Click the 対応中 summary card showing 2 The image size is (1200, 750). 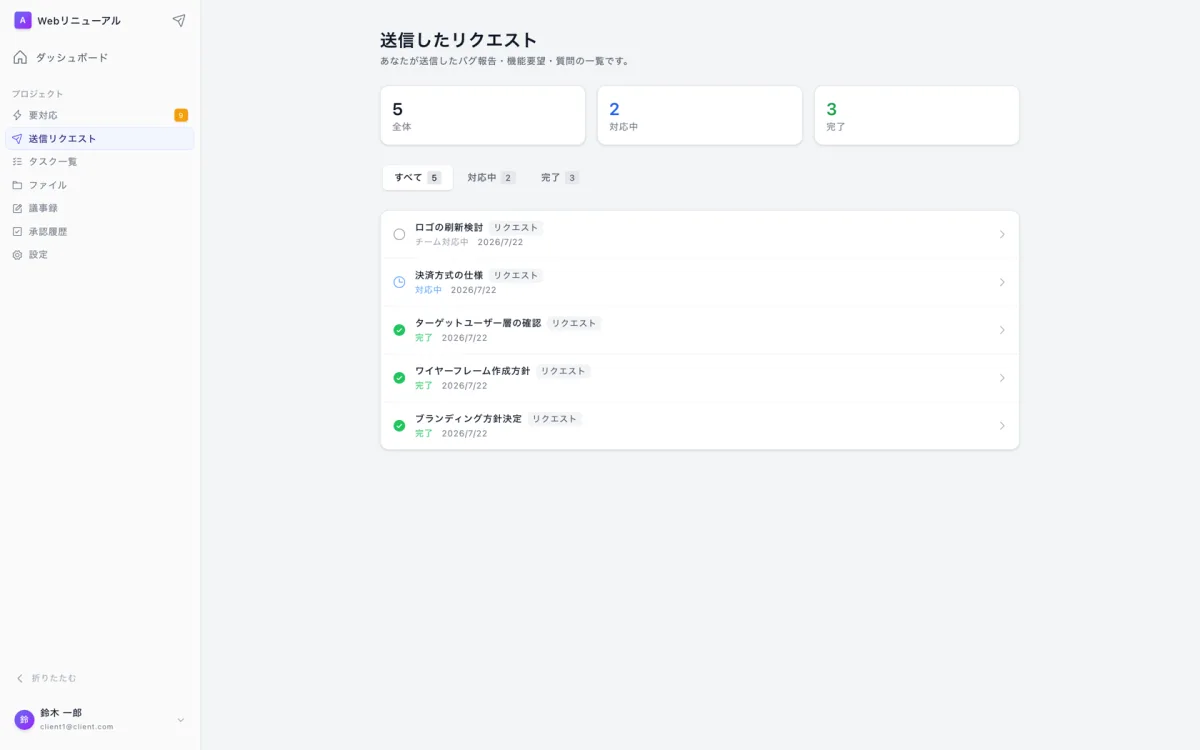coord(700,115)
